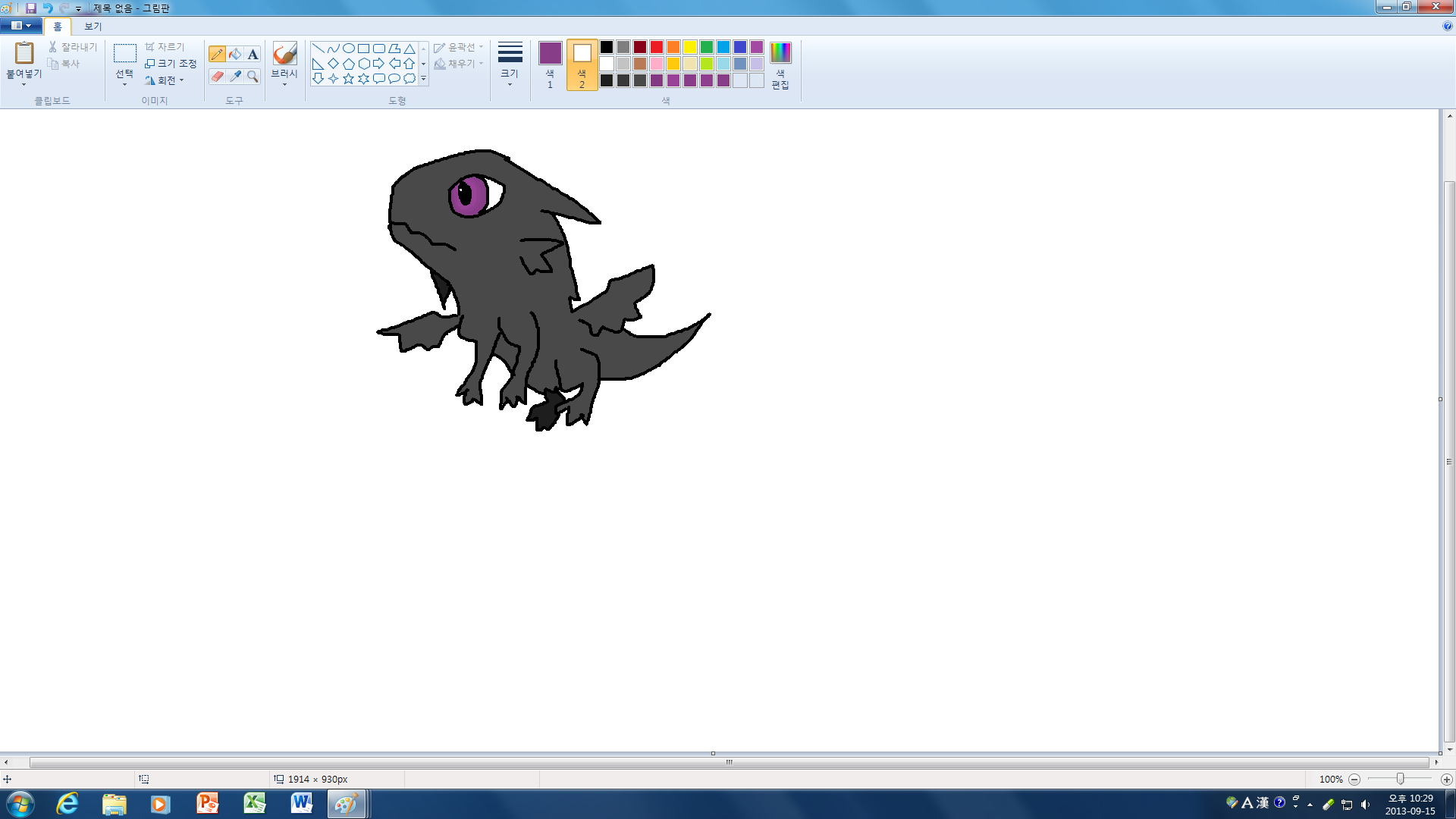Select the Magnifier tool
The image size is (1456, 819).
pyautogui.click(x=253, y=76)
